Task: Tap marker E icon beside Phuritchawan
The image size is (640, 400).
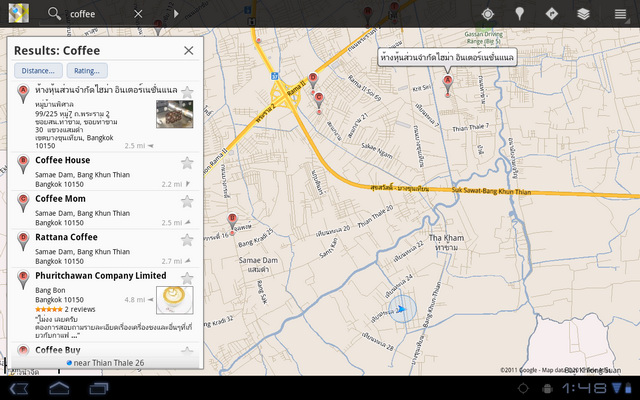Action: (x=23, y=280)
